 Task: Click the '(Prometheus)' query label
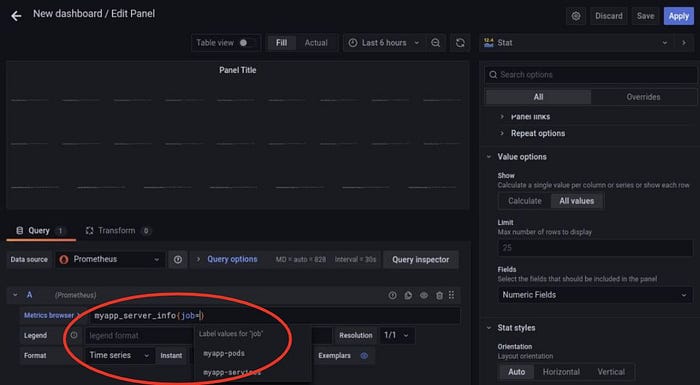point(75,295)
